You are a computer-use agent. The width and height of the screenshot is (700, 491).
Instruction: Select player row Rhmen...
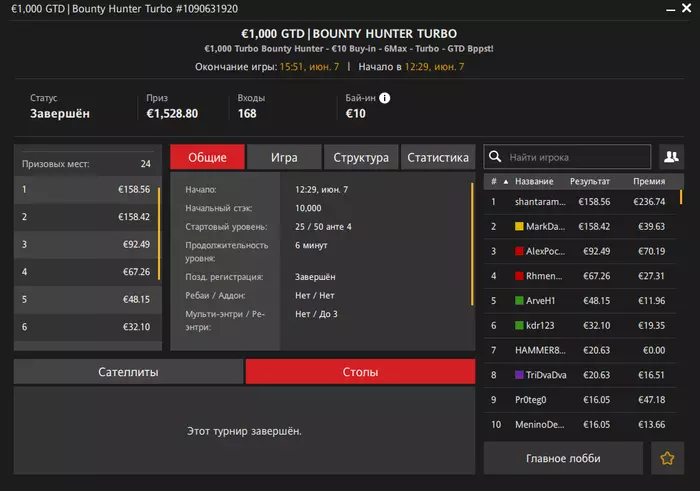580,276
